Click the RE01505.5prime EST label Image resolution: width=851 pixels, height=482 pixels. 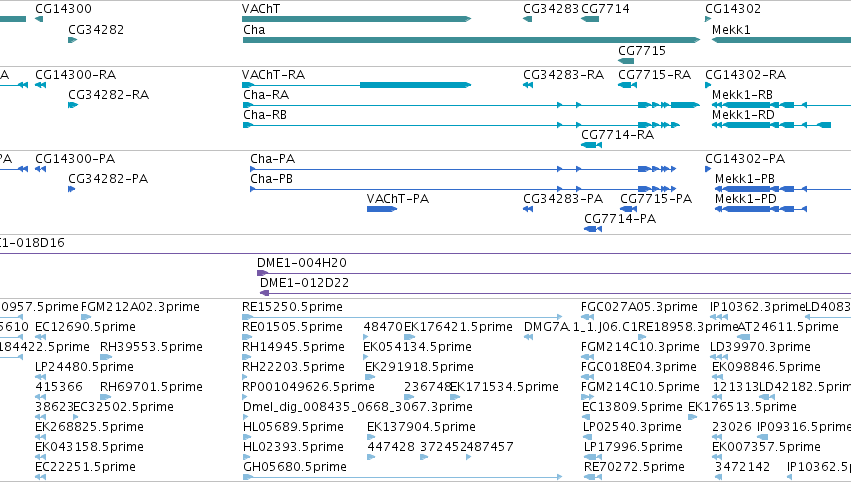coord(293,327)
